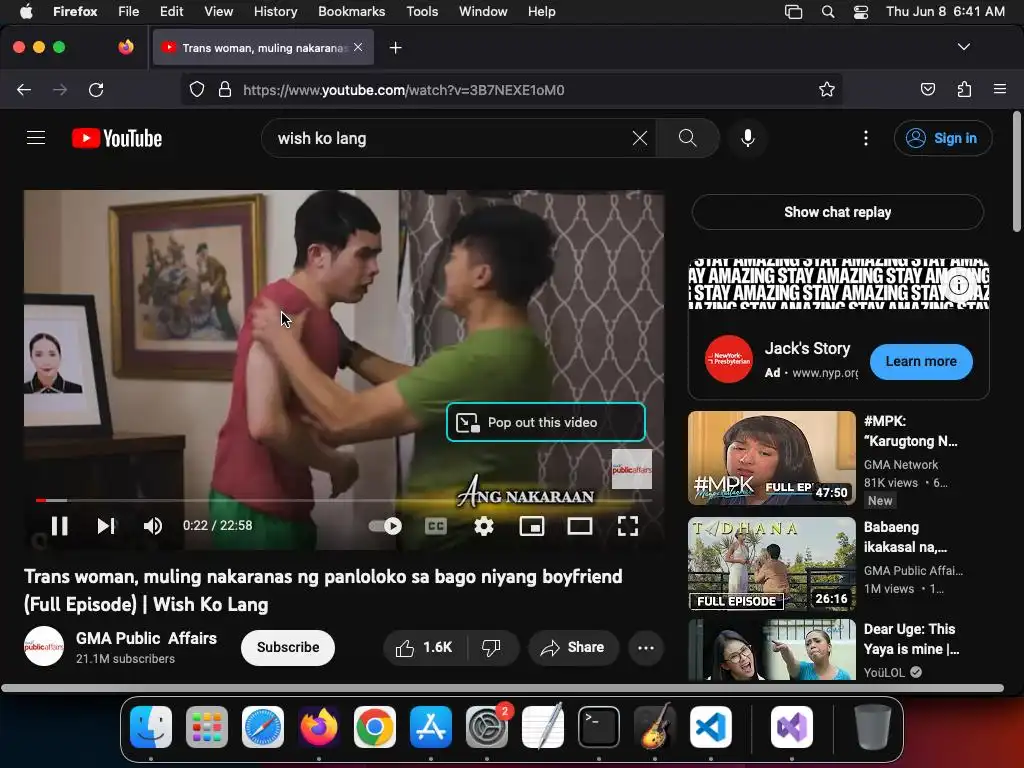Toggle closed captions CC button
Viewport: 1024px width, 768px height.
point(436,526)
